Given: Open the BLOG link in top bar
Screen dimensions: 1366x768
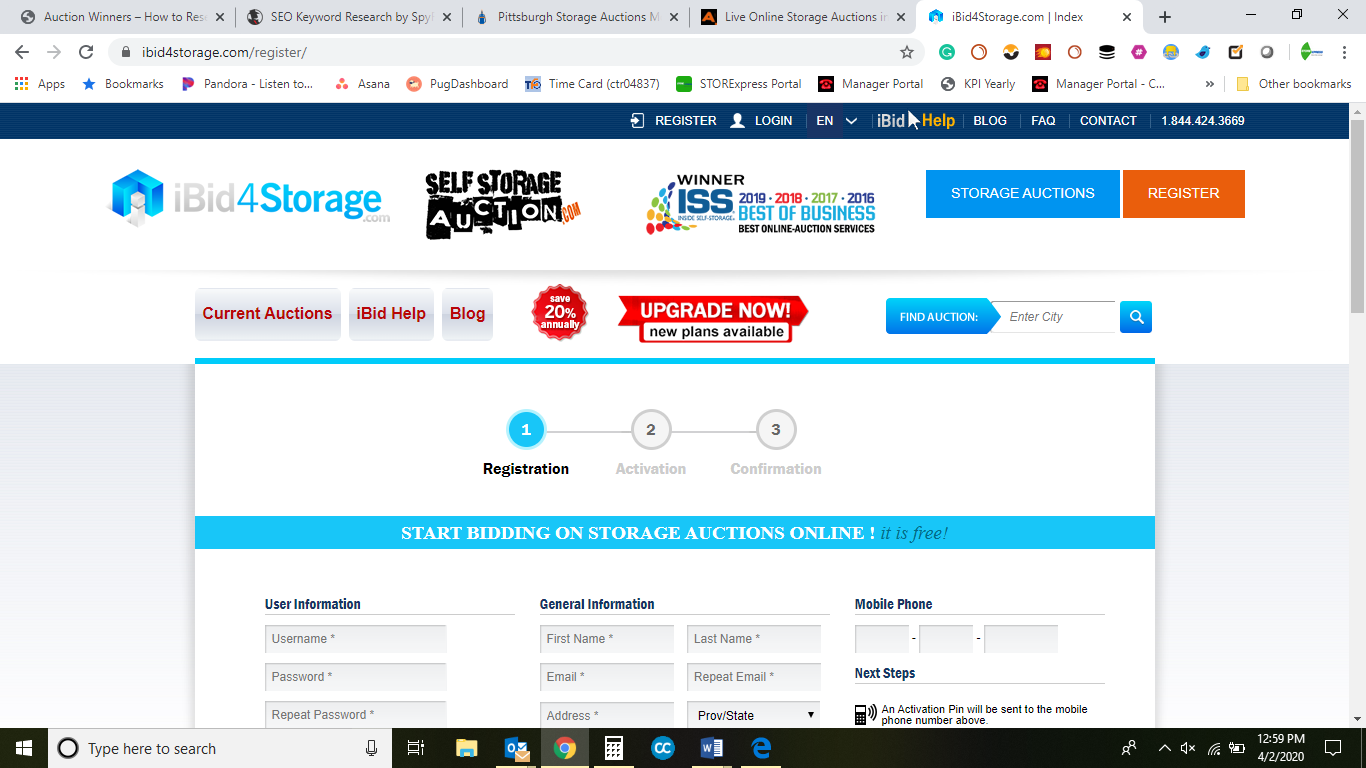Looking at the screenshot, I should [x=990, y=121].
